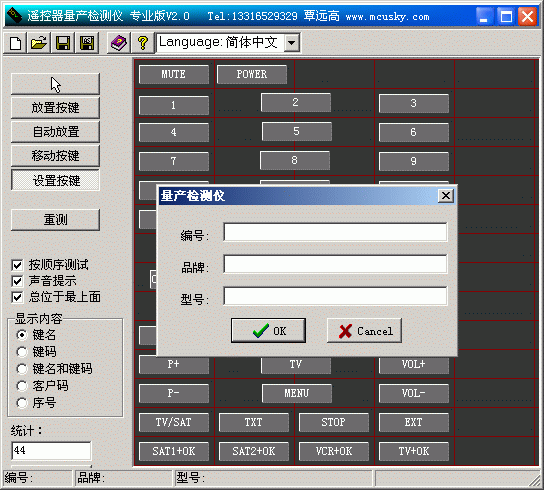Viewport: 544px width, 490px height.
Task: Click the 重测 retest button
Action: pyautogui.click(x=56, y=220)
